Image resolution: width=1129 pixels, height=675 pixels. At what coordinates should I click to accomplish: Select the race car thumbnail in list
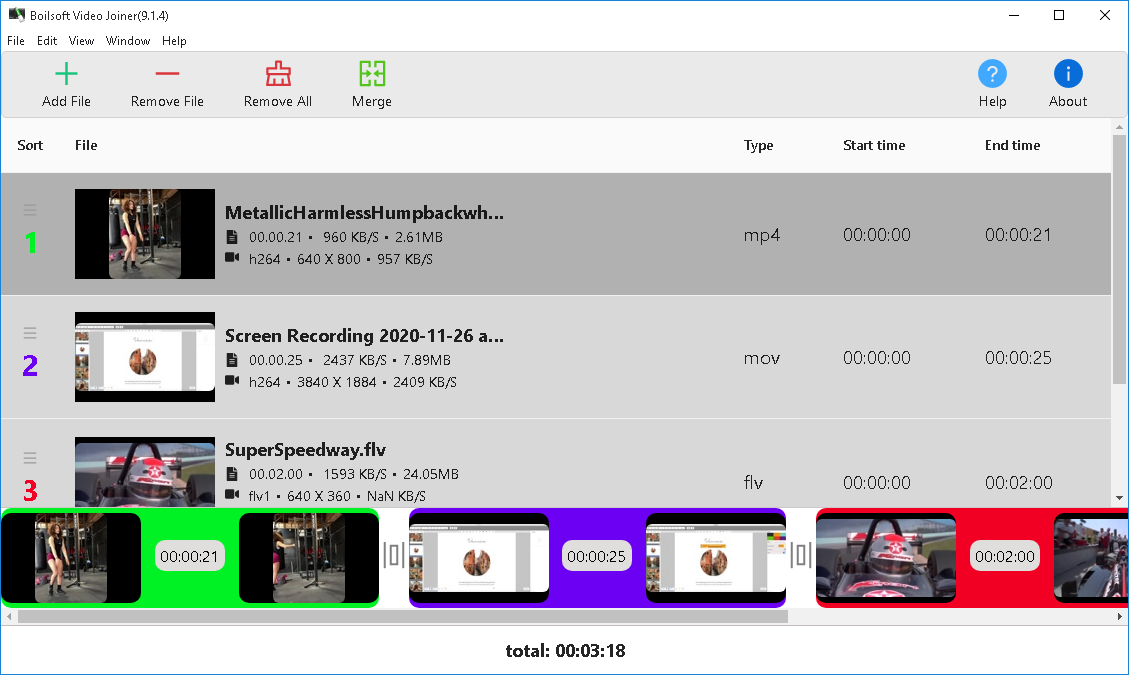(145, 472)
